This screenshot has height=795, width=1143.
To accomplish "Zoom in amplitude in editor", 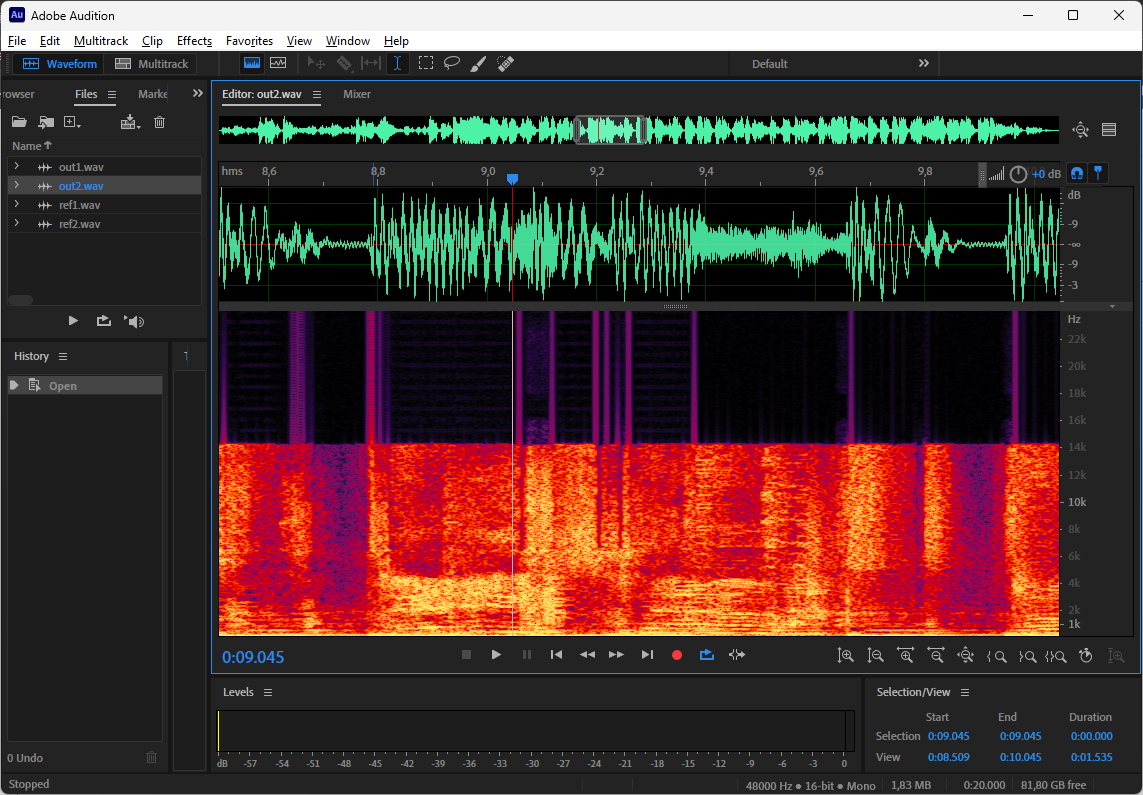I will (845, 656).
